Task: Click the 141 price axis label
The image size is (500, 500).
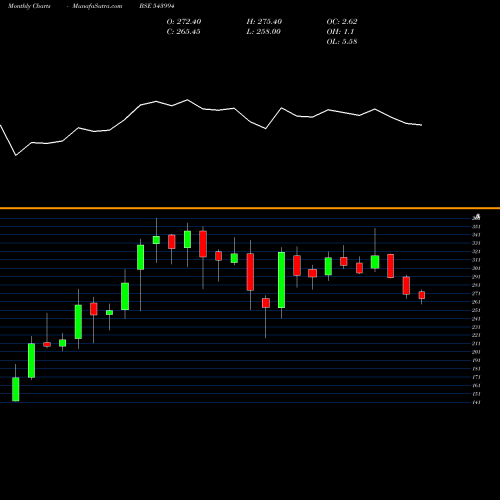Action: click(476, 402)
